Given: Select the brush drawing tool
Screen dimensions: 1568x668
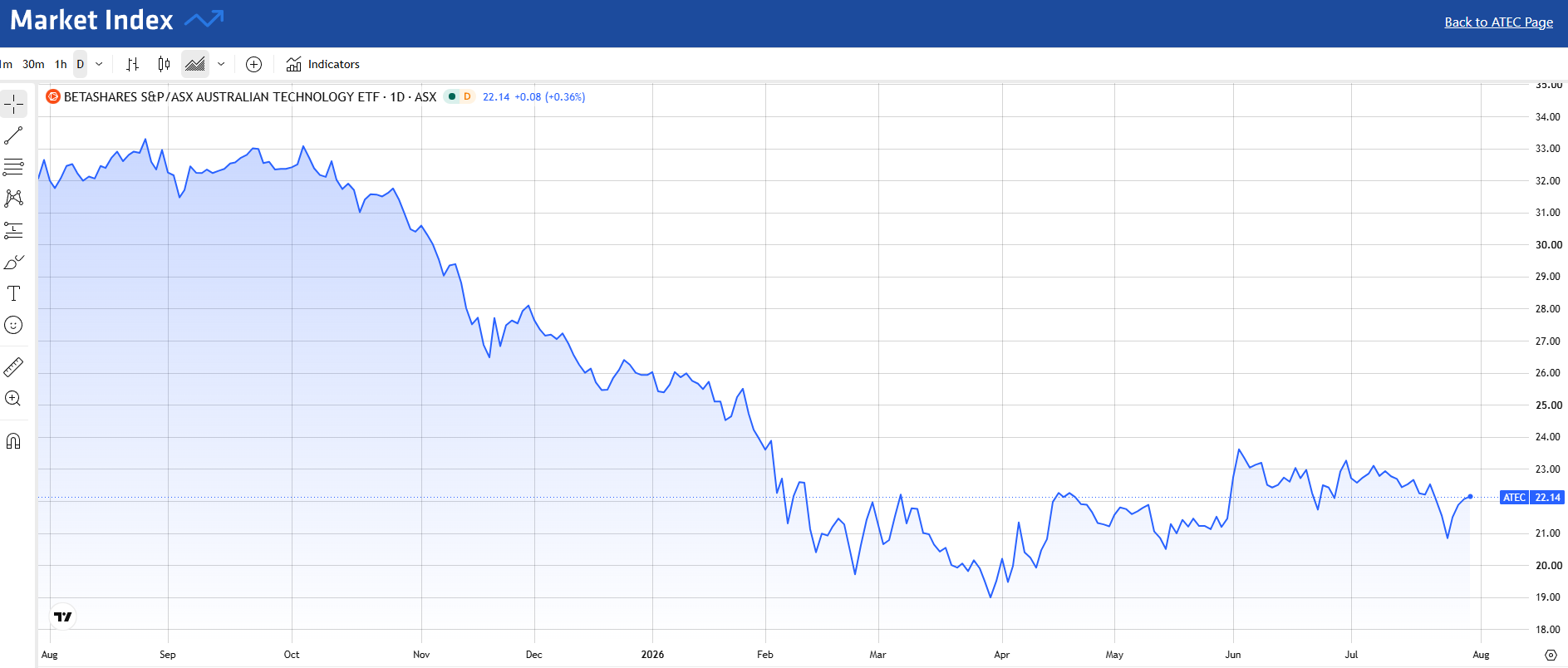Looking at the screenshot, I should [14, 262].
